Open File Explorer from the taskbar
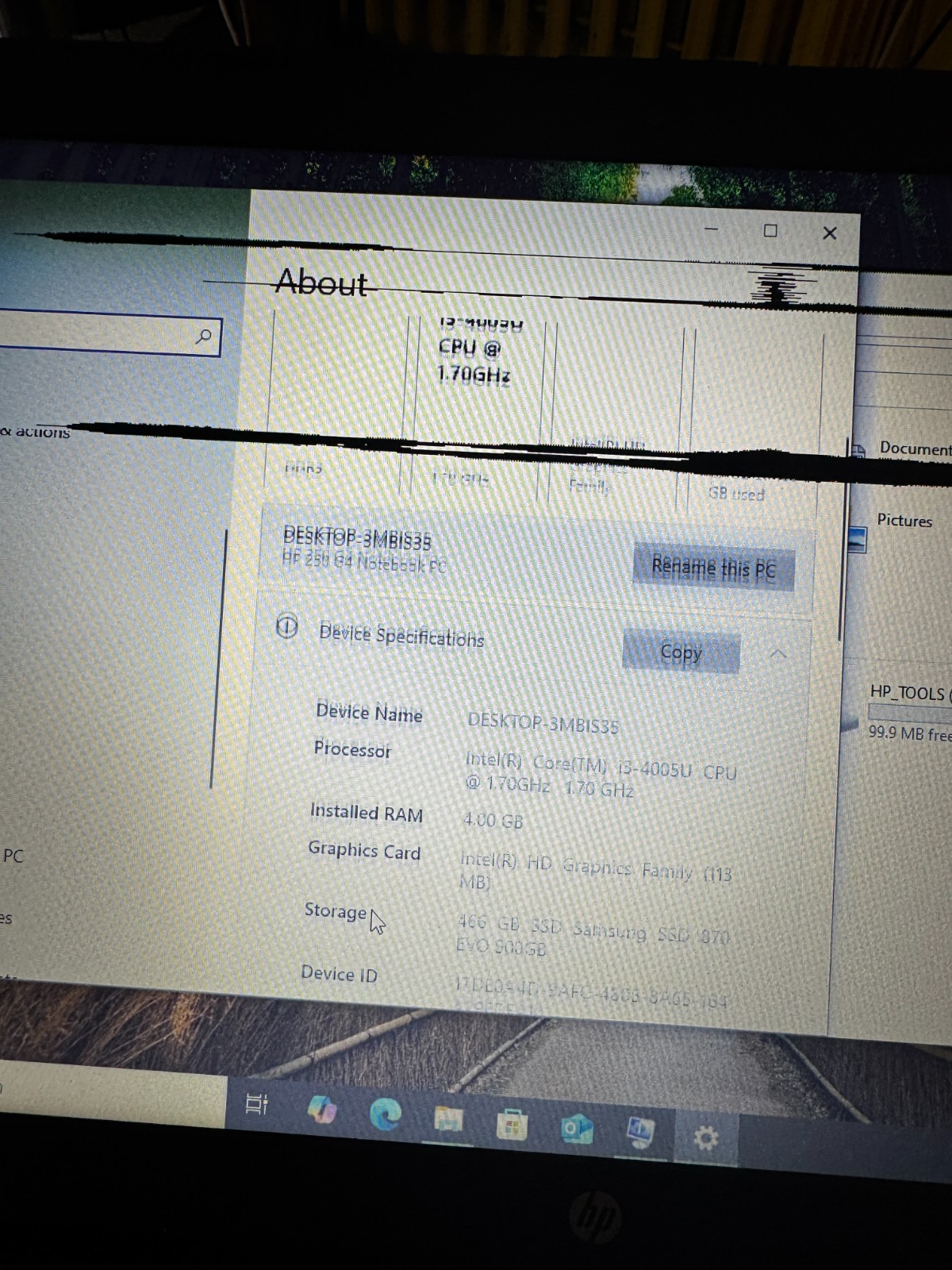The height and width of the screenshot is (1270, 952). pos(448,1120)
